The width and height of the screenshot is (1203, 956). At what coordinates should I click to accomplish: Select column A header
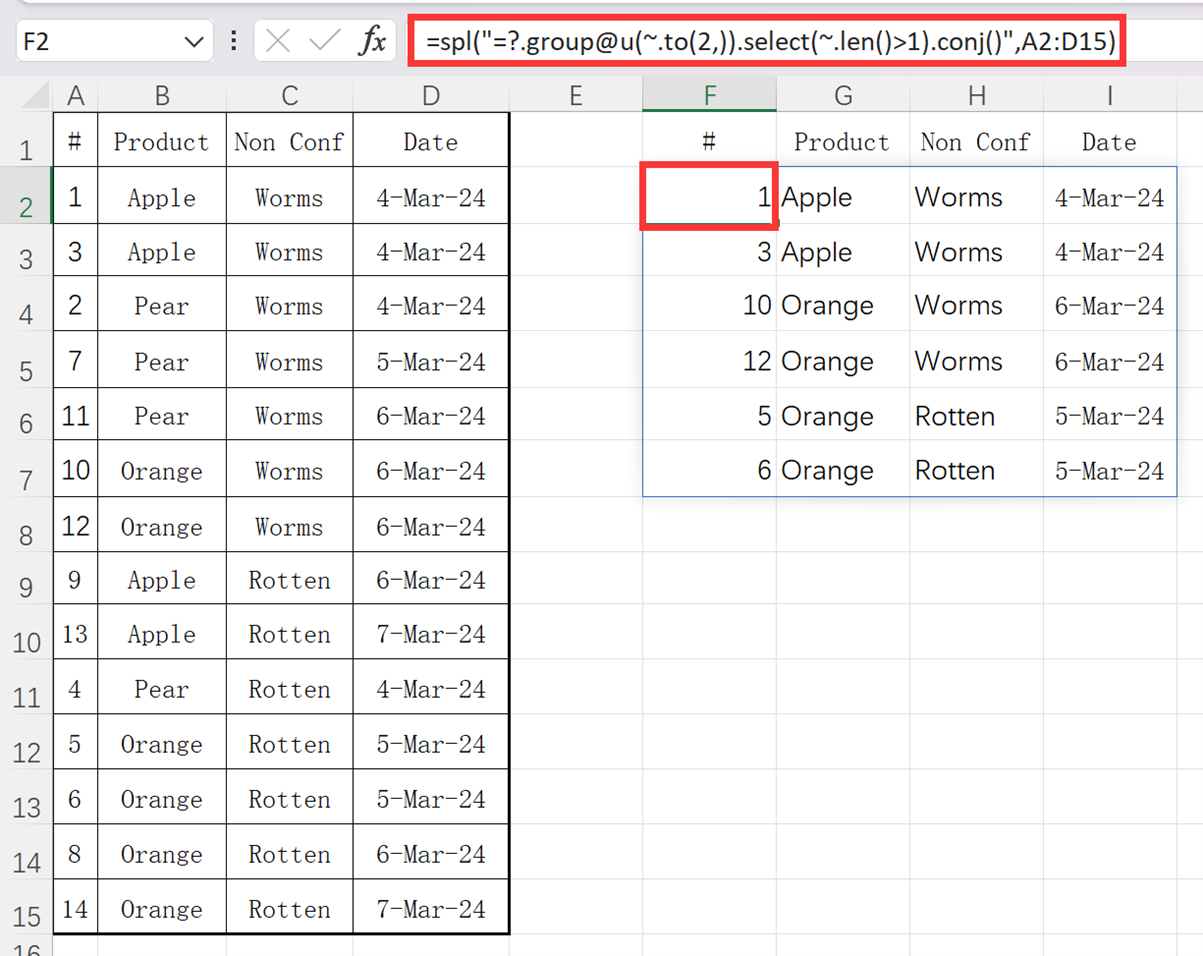click(x=75, y=96)
